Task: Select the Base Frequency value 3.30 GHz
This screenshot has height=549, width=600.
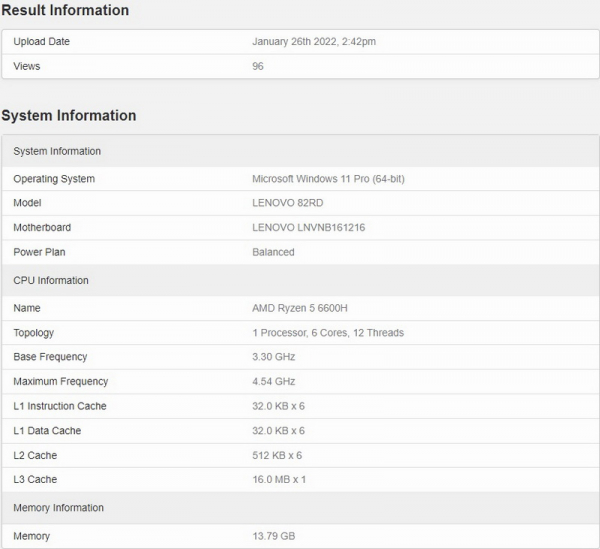Action: [275, 357]
